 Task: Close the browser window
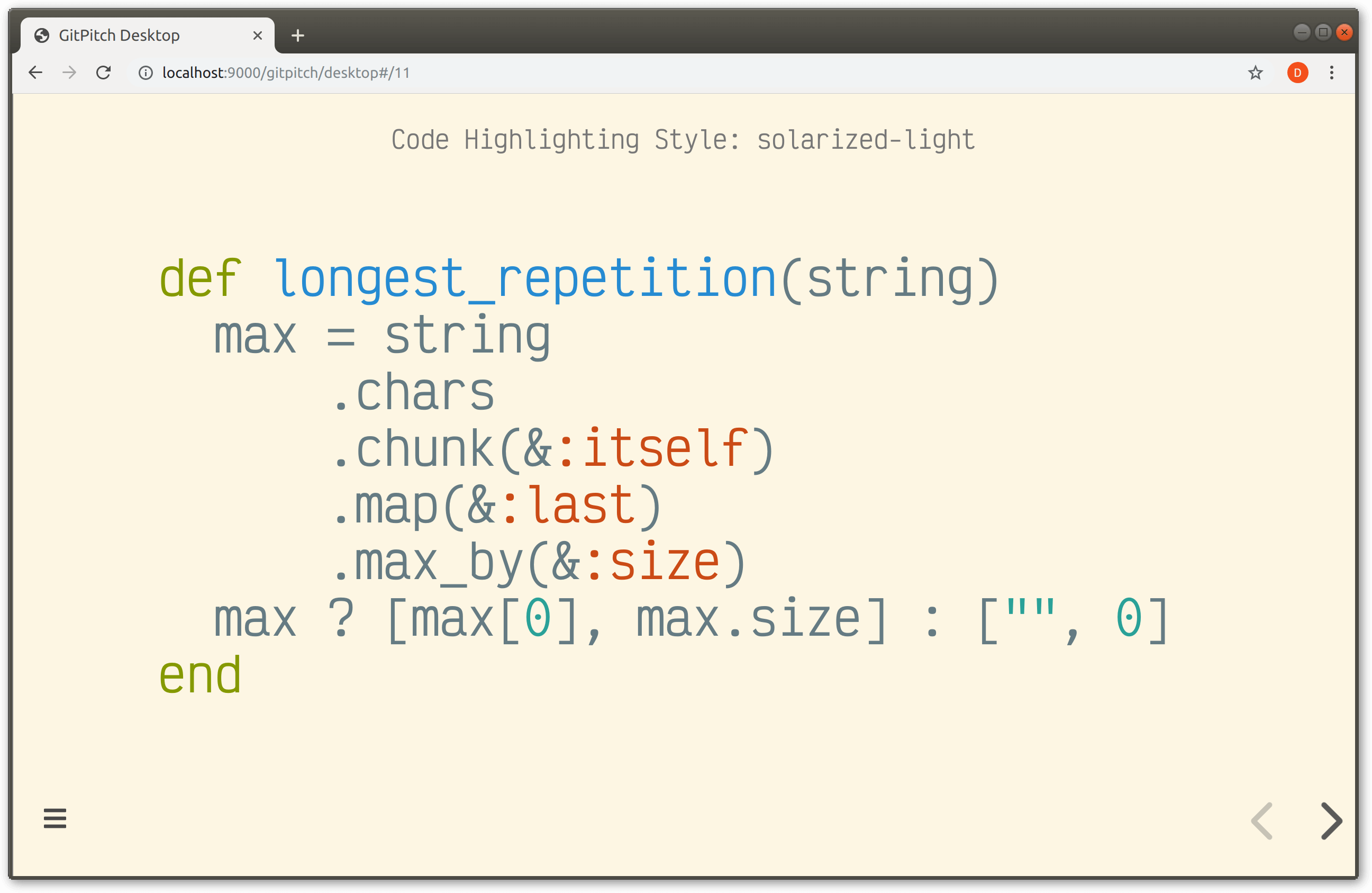pyautogui.click(x=1344, y=32)
